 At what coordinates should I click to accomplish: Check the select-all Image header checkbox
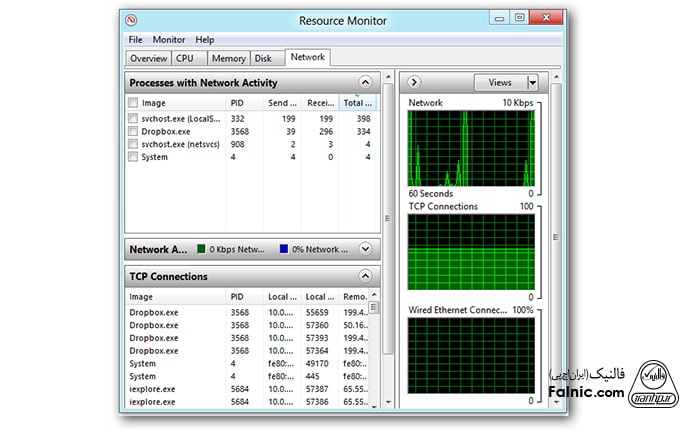click(x=133, y=103)
